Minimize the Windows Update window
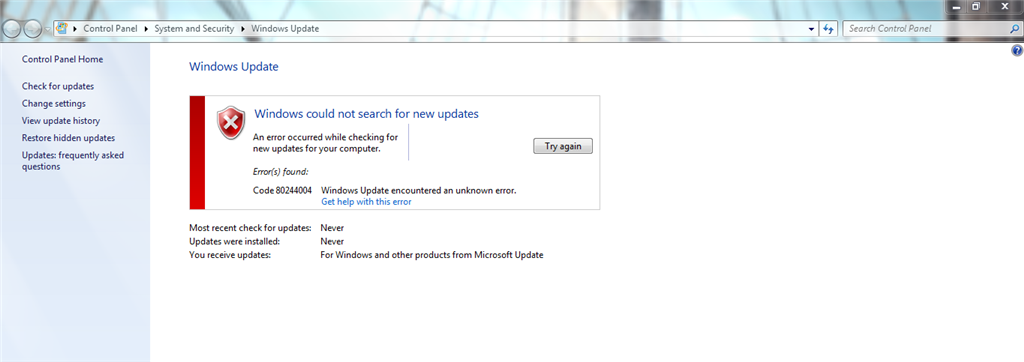Screen dimensions: 1024x362 (x=957, y=6)
